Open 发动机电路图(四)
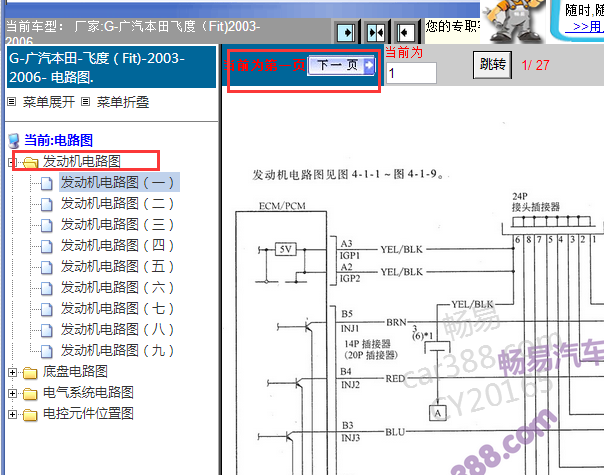This screenshot has height=475, width=604. pos(117,245)
